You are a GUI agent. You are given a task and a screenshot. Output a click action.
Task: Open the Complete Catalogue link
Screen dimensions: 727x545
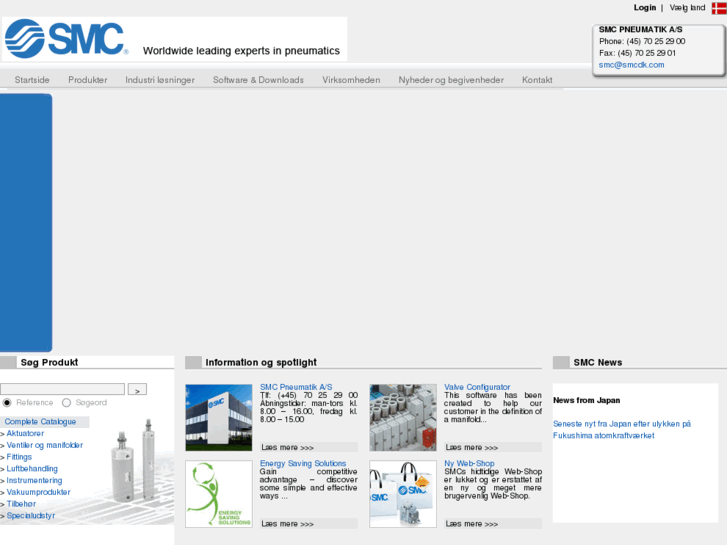click(40, 422)
